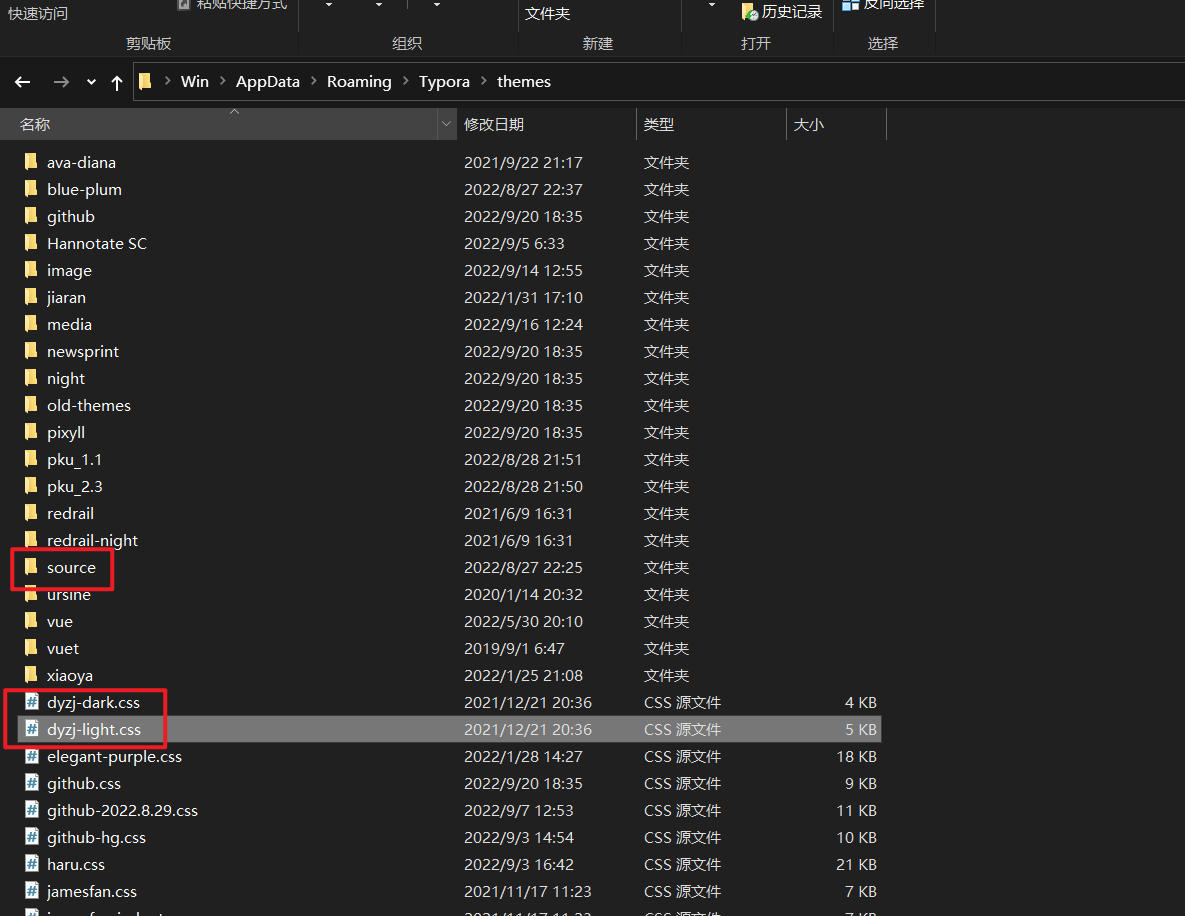Open 历史记录 in the ribbon
This screenshot has width=1185, height=916.
click(783, 11)
